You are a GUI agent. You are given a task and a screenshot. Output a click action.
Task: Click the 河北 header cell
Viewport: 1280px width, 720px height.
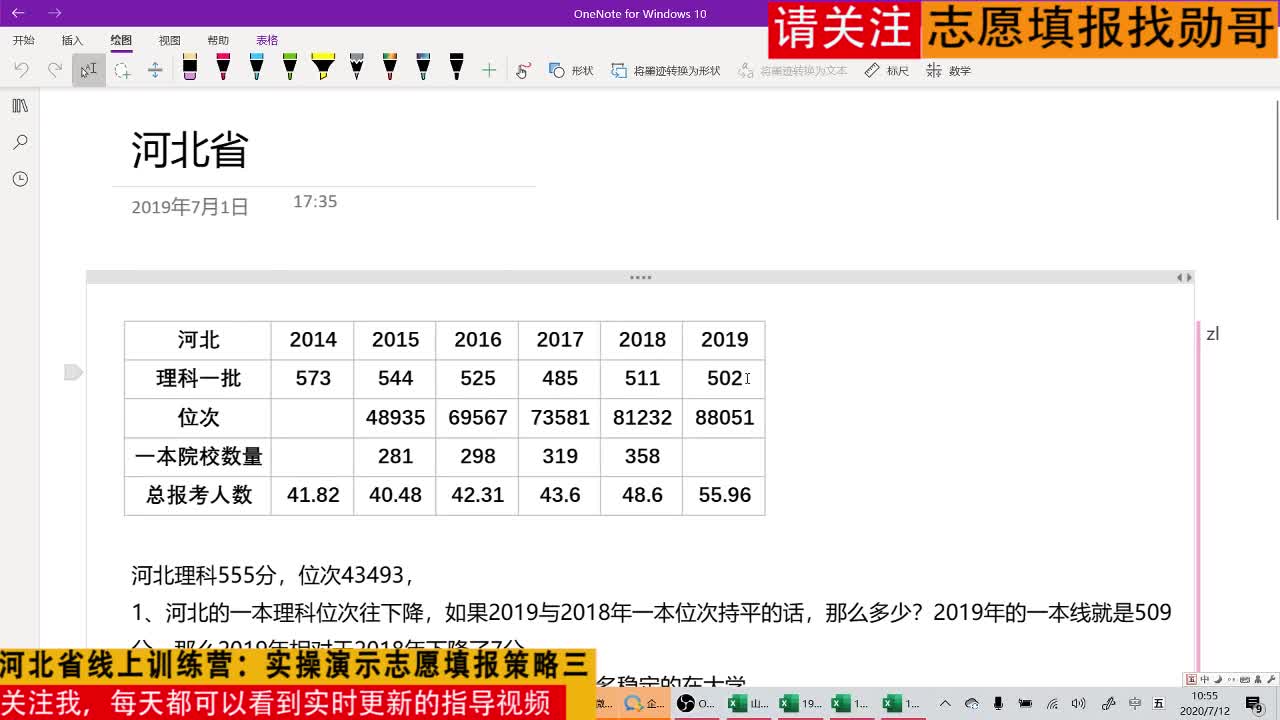pyautogui.click(x=198, y=340)
